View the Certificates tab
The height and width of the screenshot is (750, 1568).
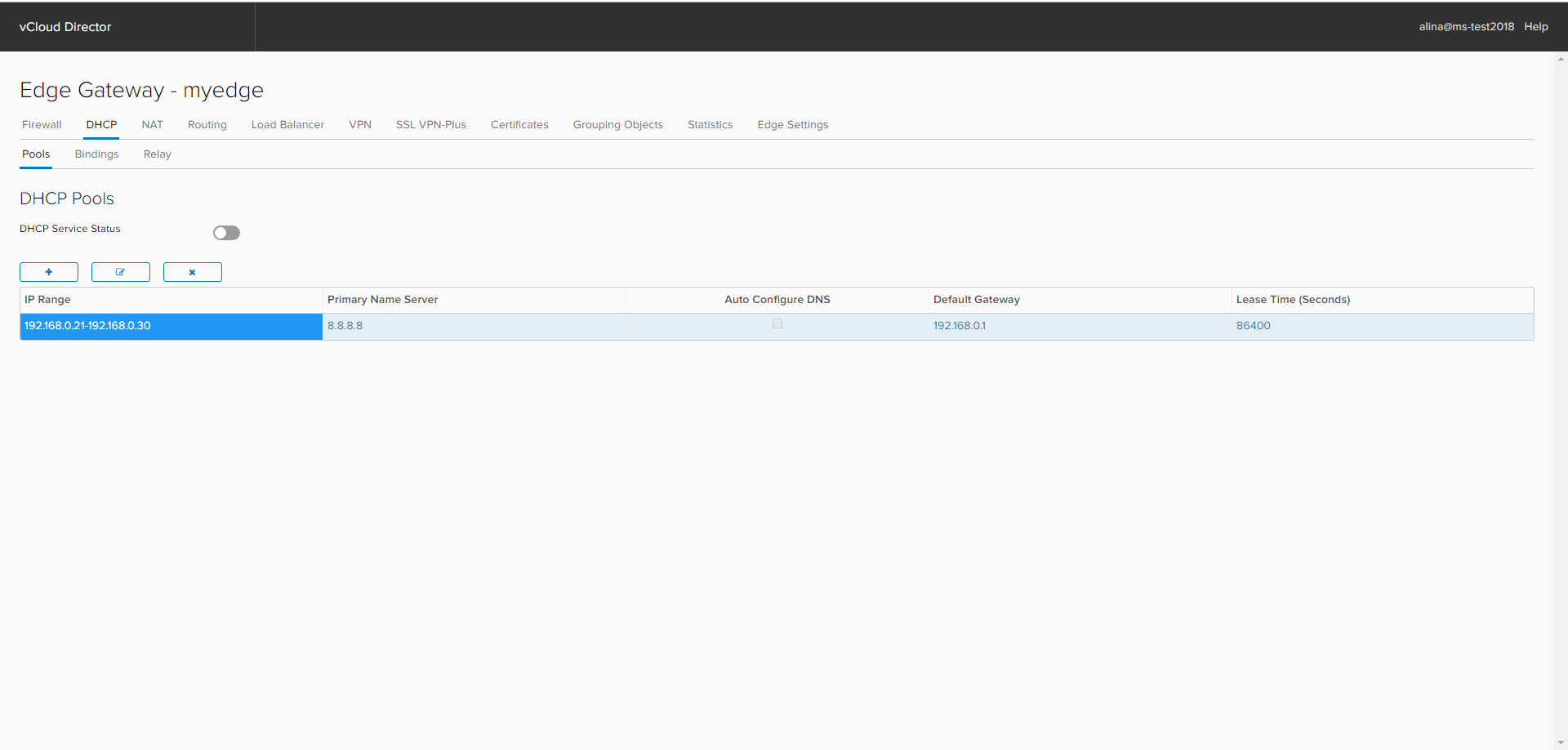coord(519,124)
